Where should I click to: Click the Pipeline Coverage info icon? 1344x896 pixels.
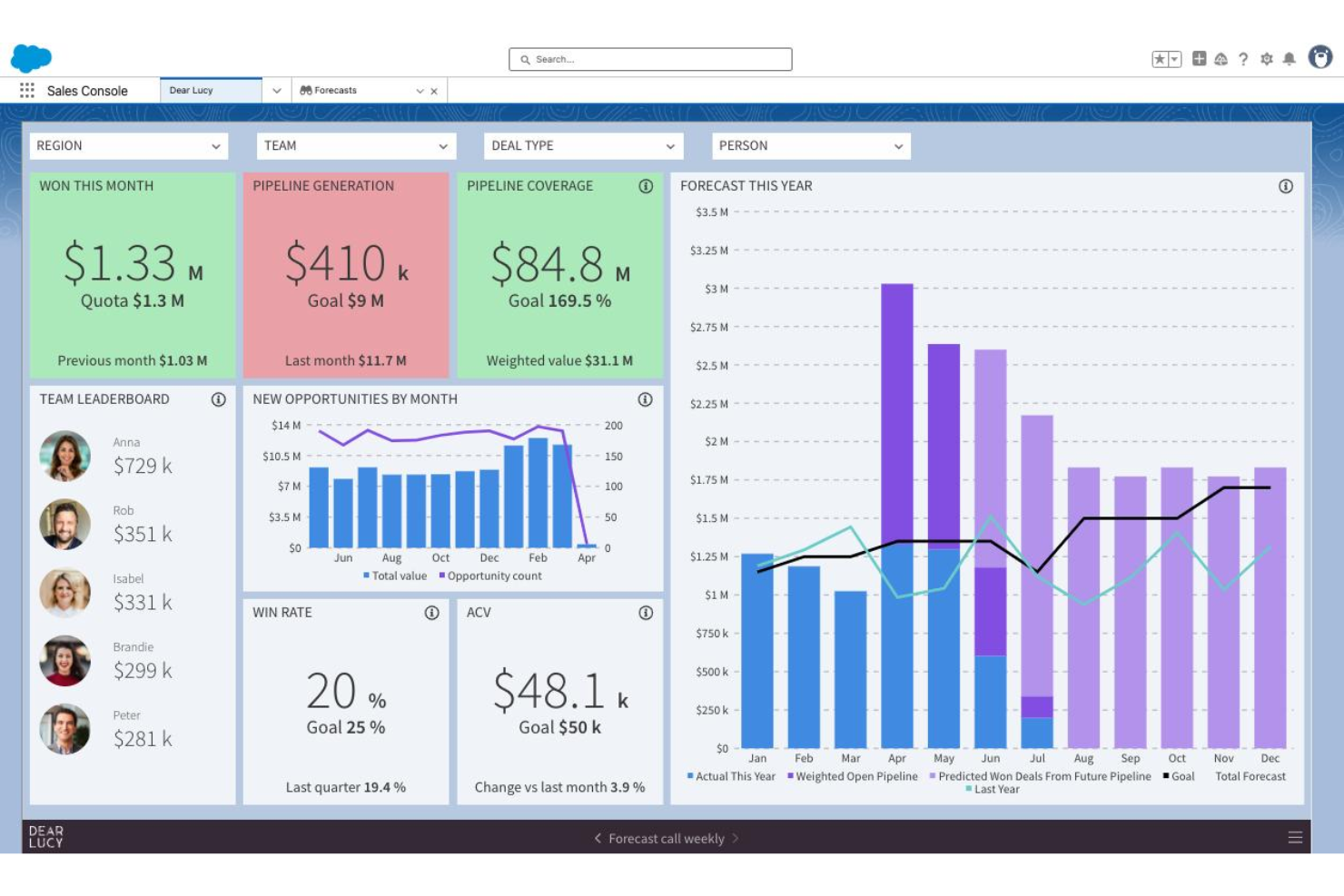[x=646, y=186]
